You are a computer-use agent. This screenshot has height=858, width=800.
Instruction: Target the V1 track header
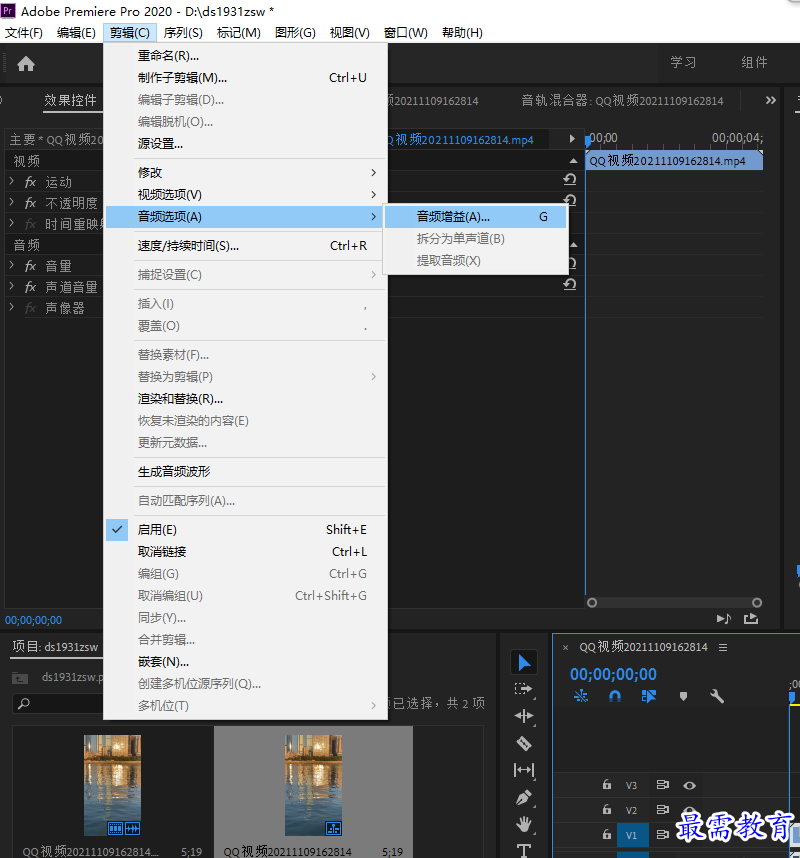pyautogui.click(x=632, y=835)
